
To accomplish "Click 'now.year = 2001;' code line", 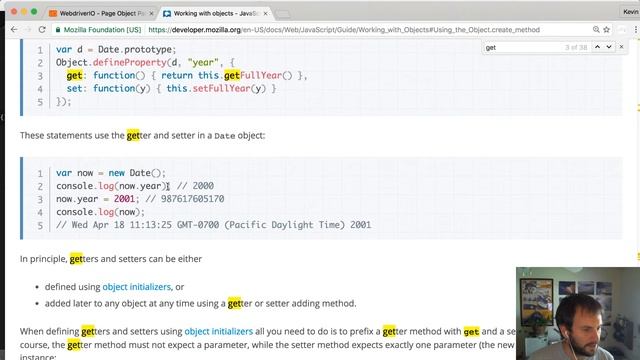I will coord(98,199).
